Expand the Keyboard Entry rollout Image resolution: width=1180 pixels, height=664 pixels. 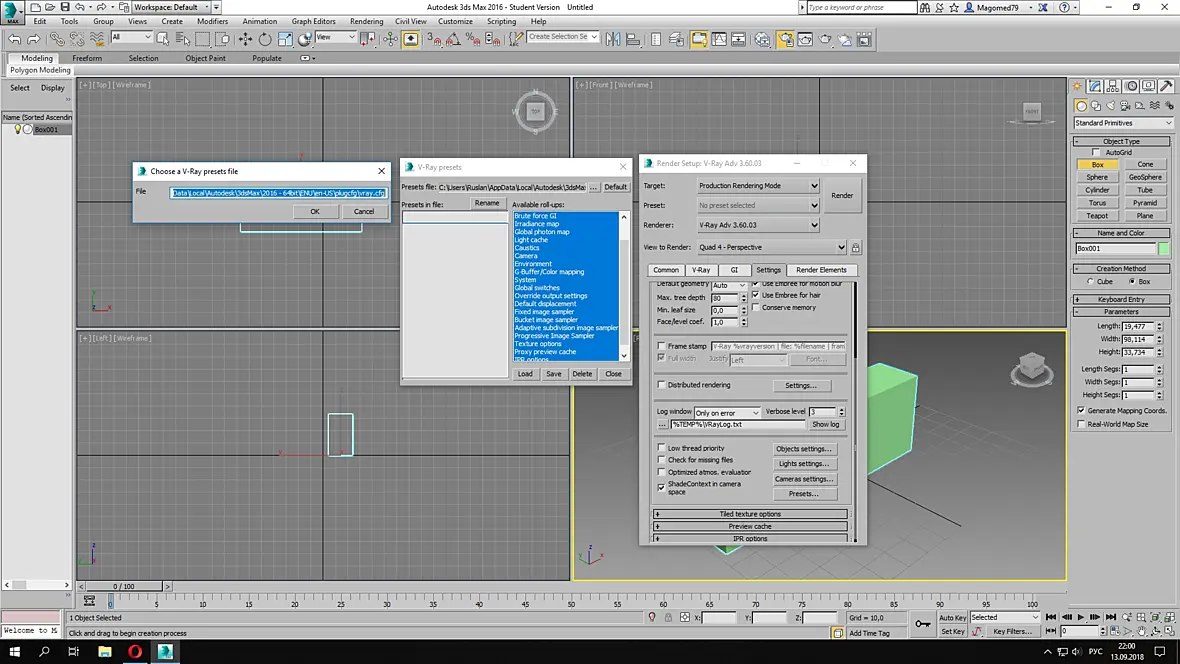click(x=1121, y=299)
